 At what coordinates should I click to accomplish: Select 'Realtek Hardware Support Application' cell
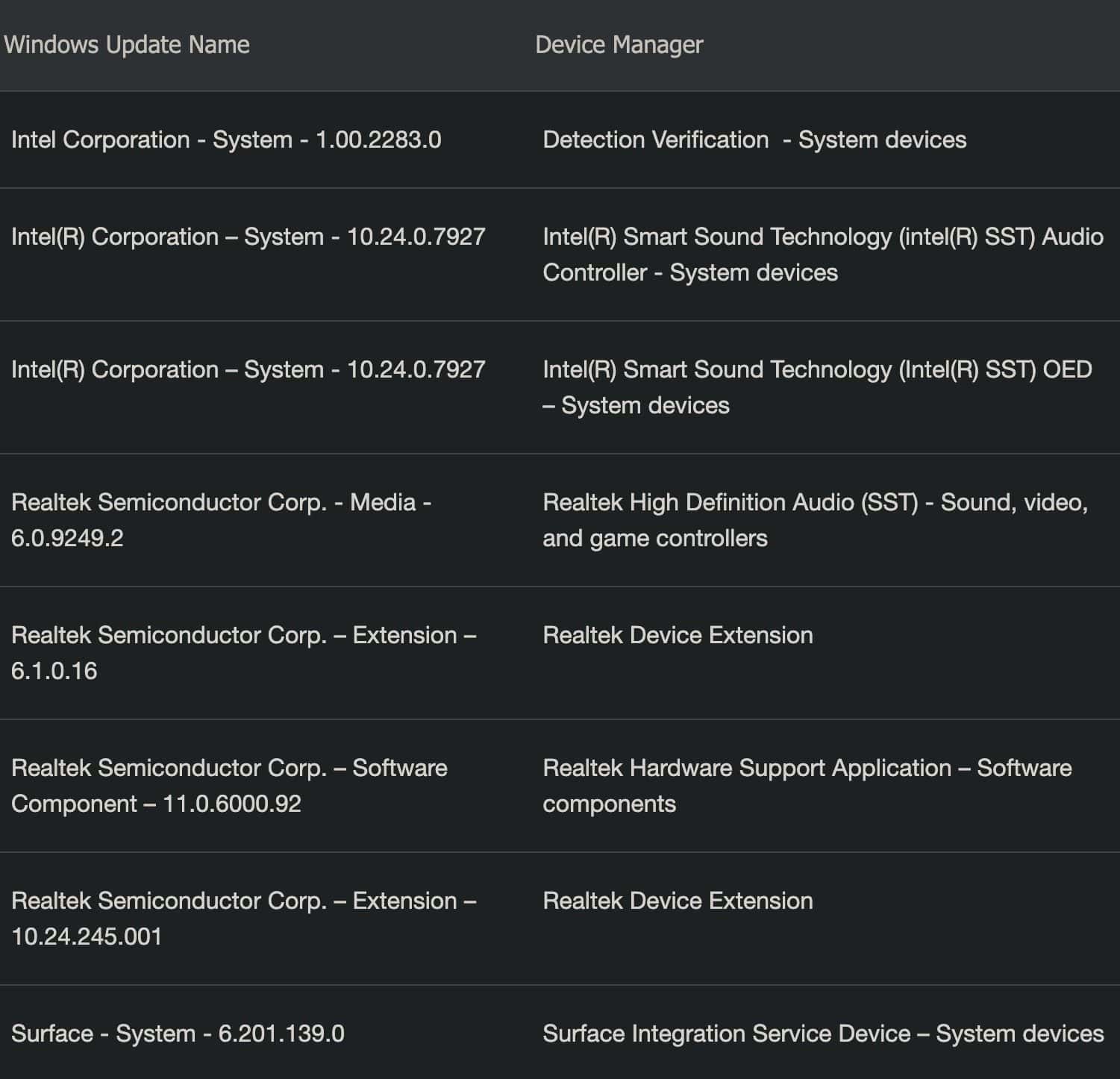pos(807,786)
